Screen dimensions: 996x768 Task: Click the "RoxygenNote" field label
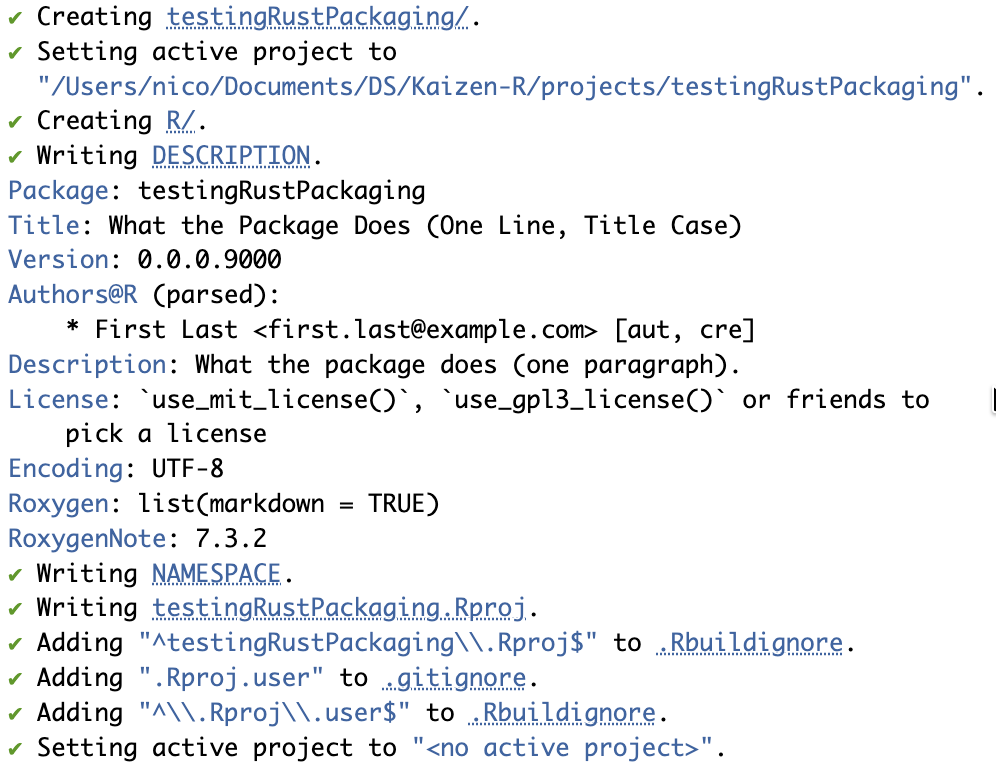coord(86,539)
